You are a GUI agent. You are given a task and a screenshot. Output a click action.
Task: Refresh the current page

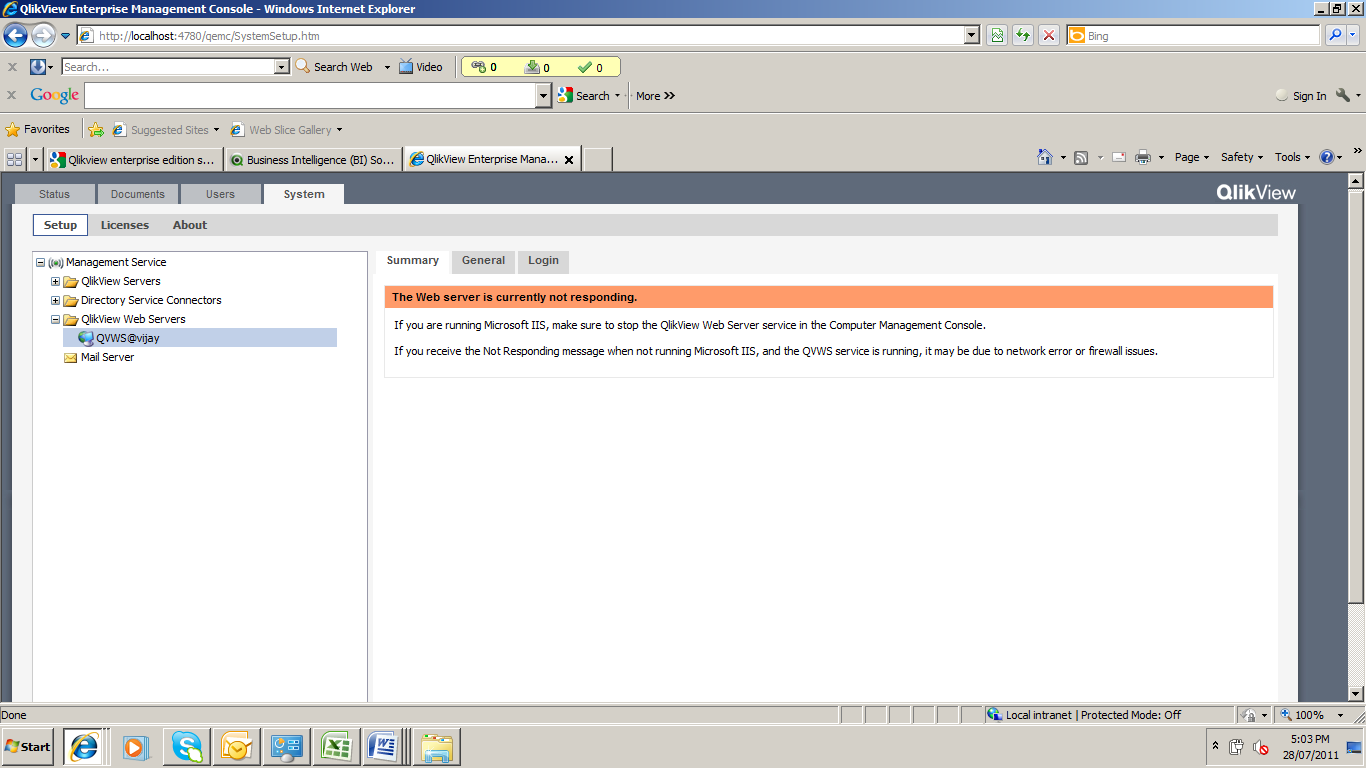(1023, 36)
